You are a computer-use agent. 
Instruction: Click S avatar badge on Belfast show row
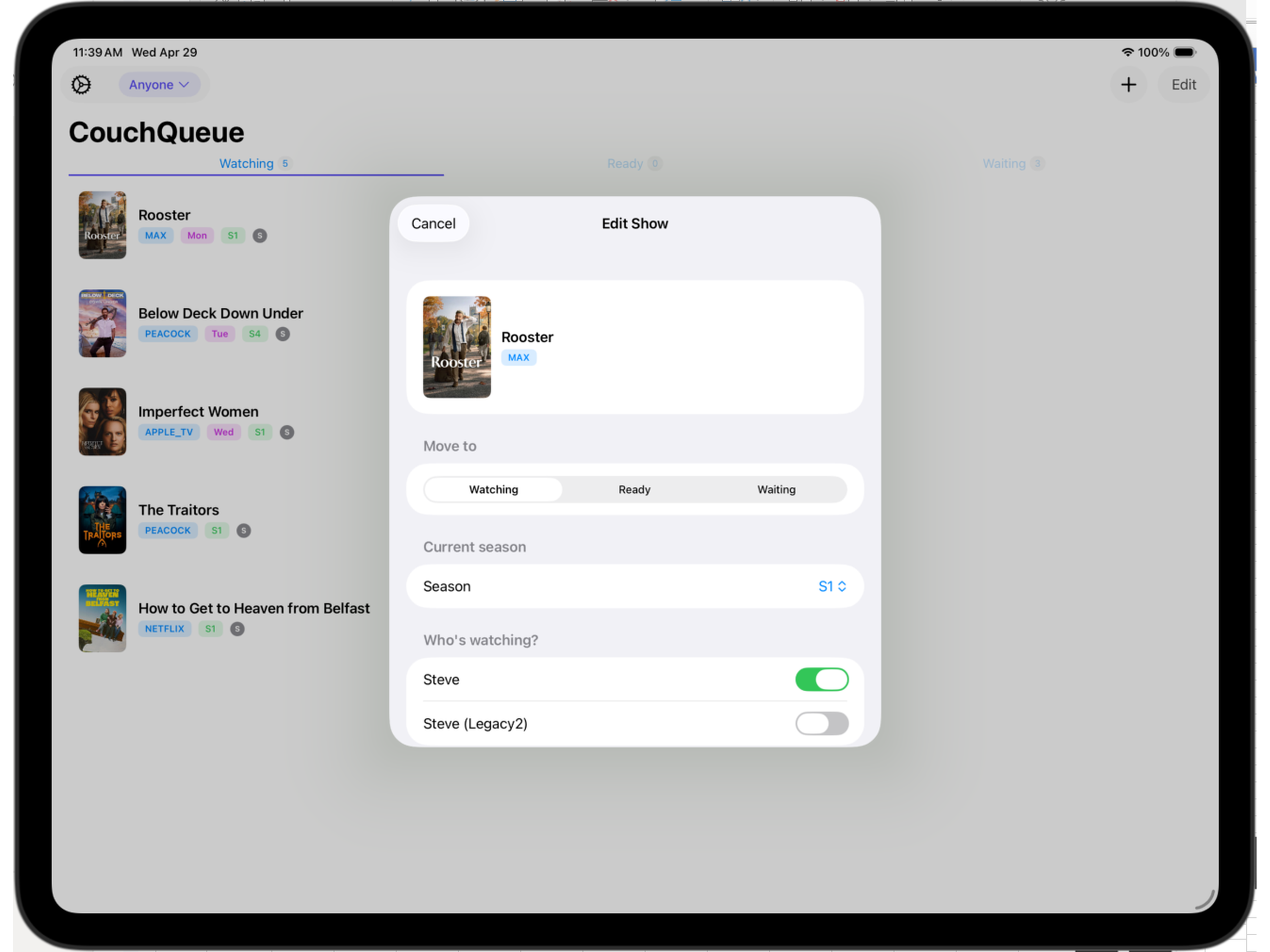coord(237,629)
